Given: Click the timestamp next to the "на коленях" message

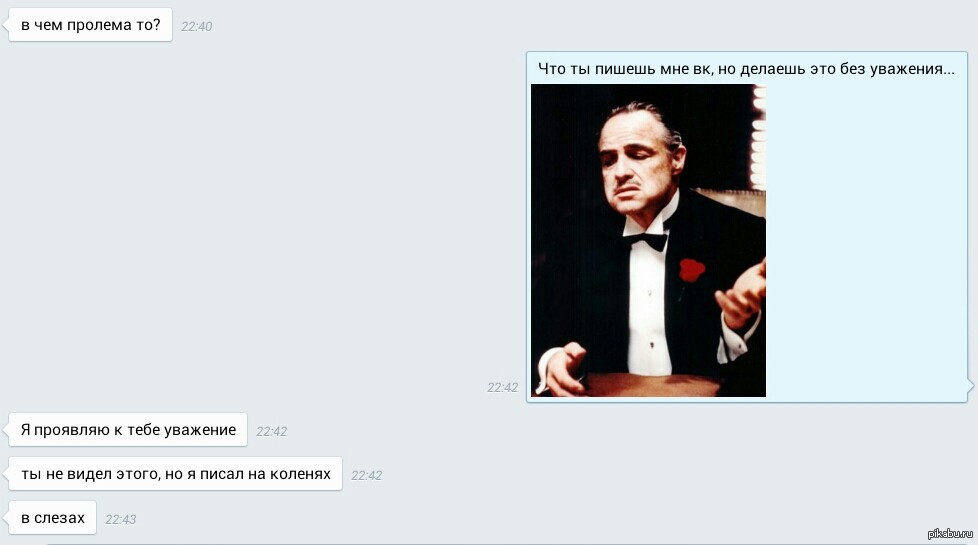Looking at the screenshot, I should pyautogui.click(x=366, y=475).
